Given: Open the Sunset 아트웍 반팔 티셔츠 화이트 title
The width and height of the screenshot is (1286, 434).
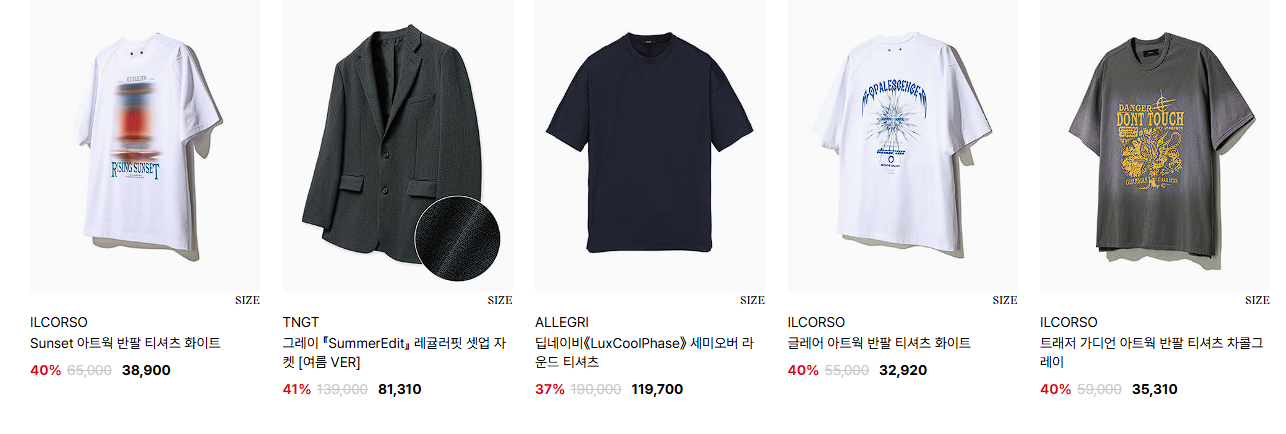Looking at the screenshot, I should (126, 343).
